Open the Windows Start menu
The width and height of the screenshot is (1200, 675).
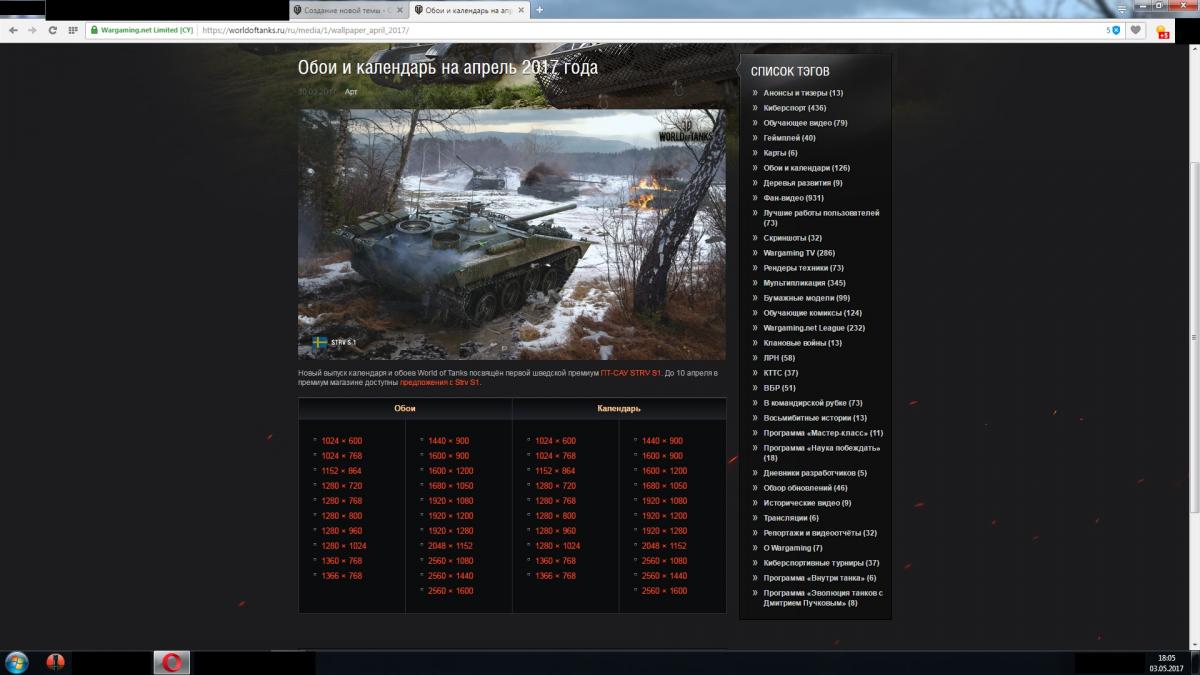point(17,662)
